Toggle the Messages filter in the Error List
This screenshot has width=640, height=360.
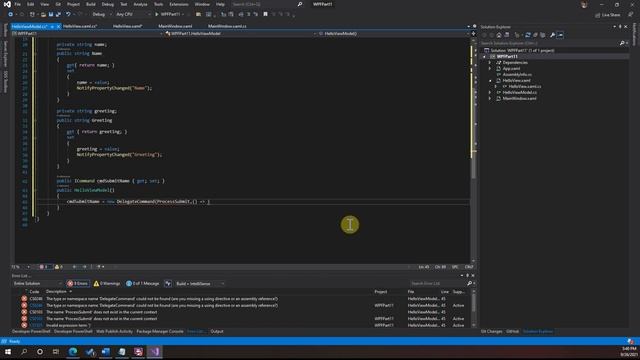click(143, 283)
